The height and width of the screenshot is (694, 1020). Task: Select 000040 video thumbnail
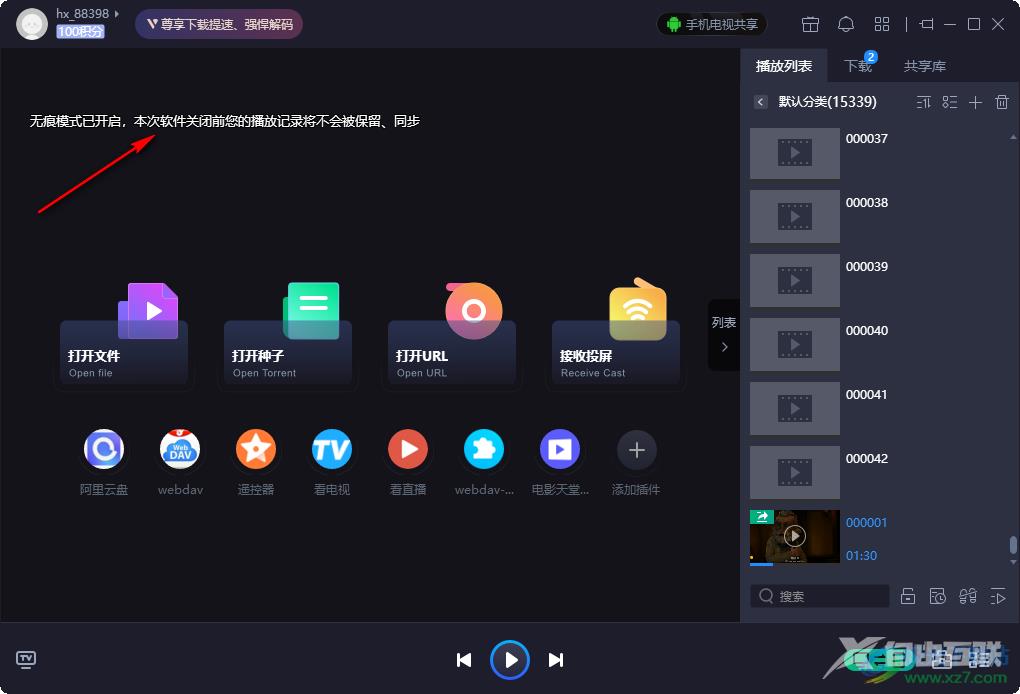pos(795,345)
